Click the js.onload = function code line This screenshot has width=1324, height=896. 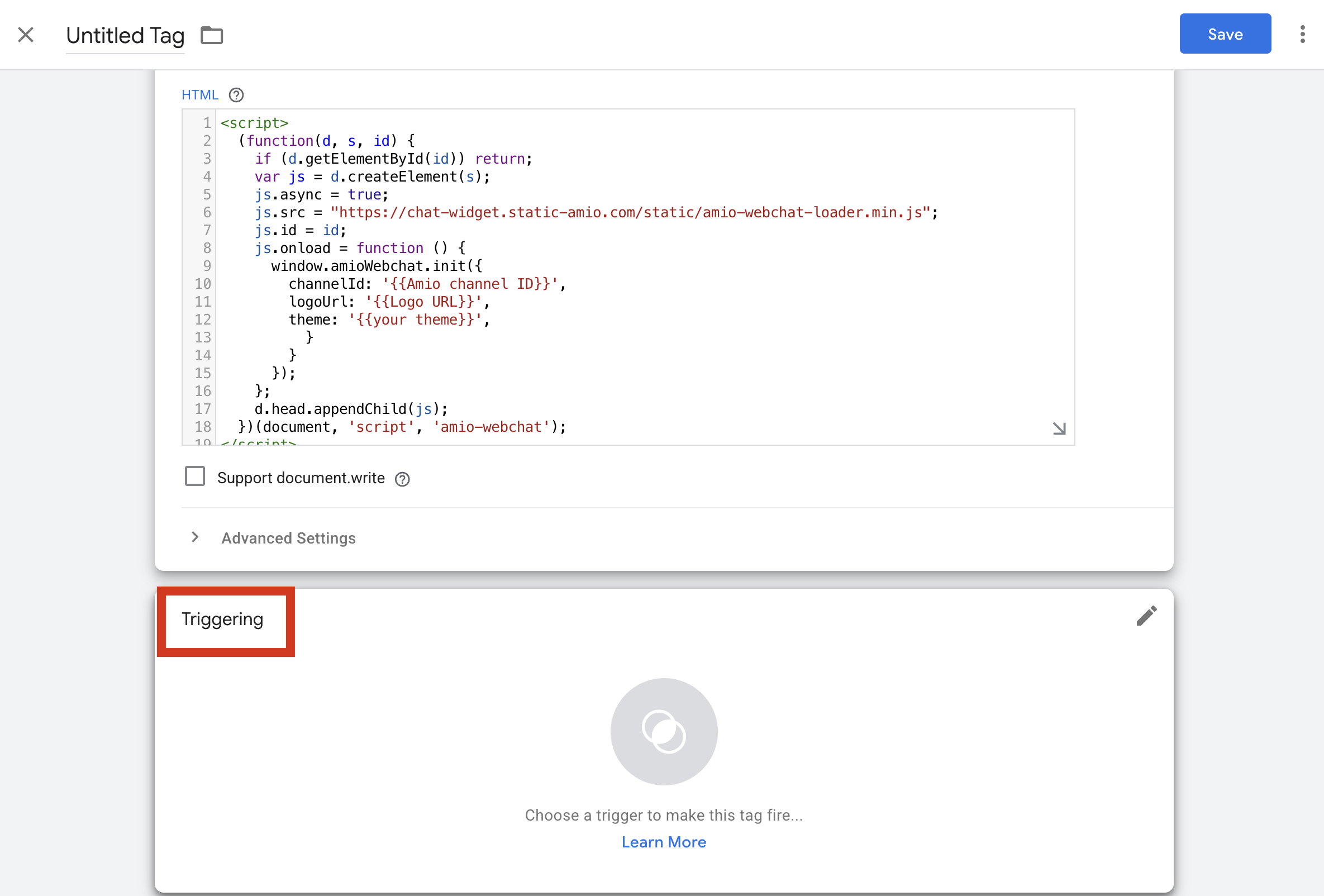360,249
